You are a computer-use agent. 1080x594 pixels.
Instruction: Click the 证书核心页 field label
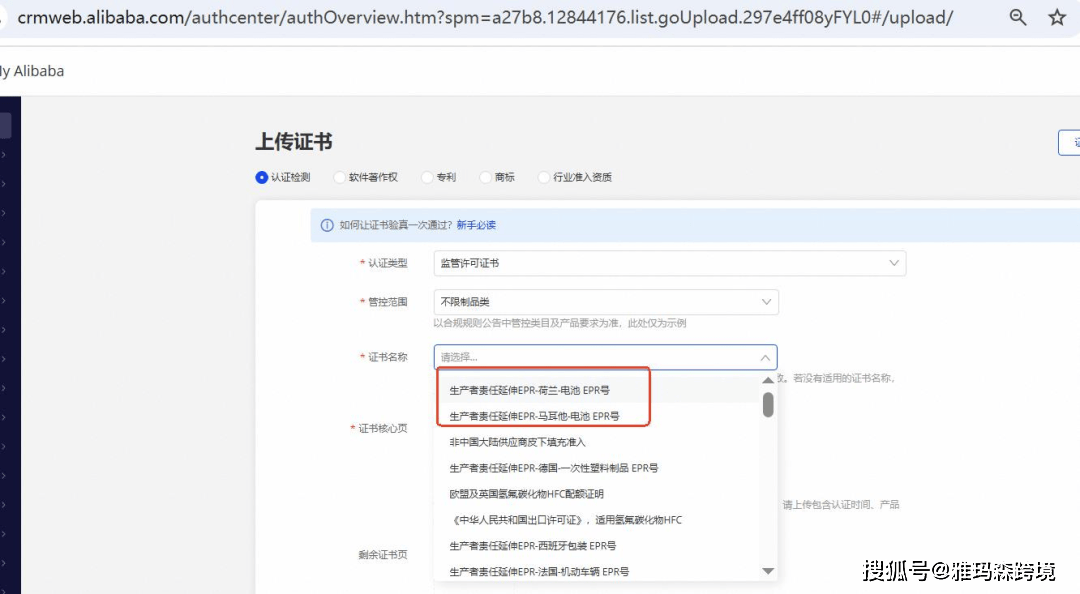pyautogui.click(x=382, y=429)
